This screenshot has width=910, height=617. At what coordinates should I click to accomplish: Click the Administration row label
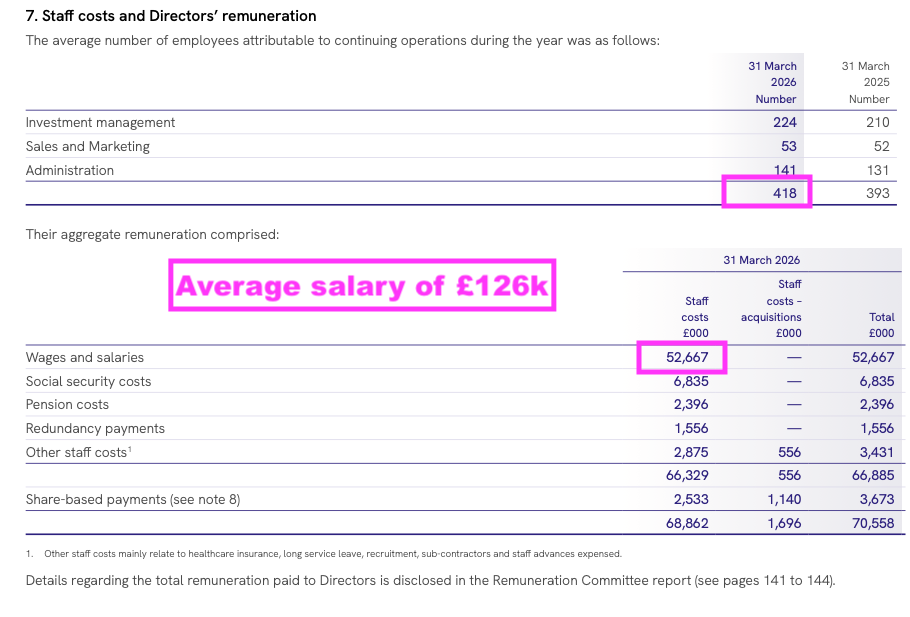pyautogui.click(x=70, y=170)
